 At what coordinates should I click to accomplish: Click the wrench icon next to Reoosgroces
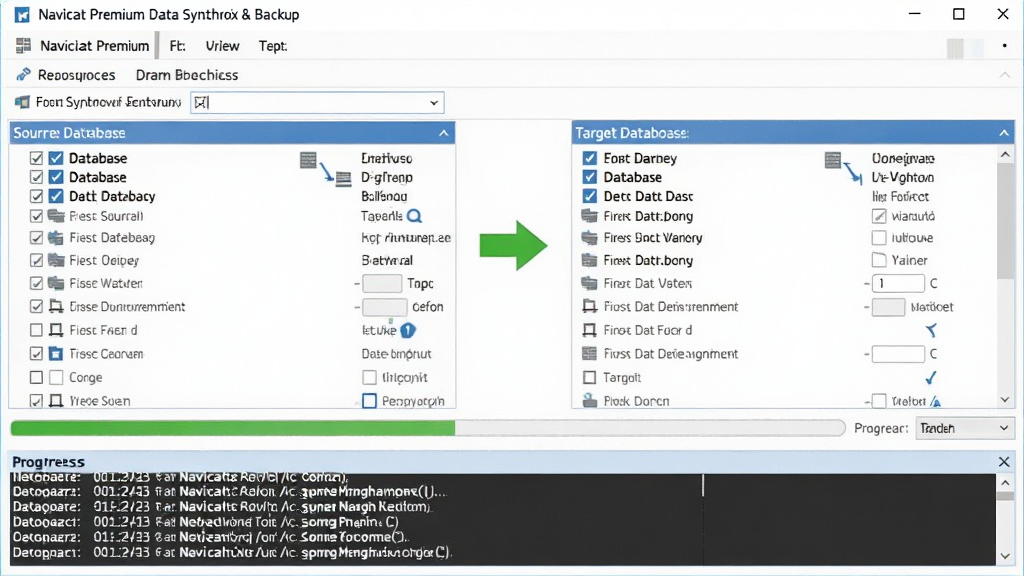(24, 74)
